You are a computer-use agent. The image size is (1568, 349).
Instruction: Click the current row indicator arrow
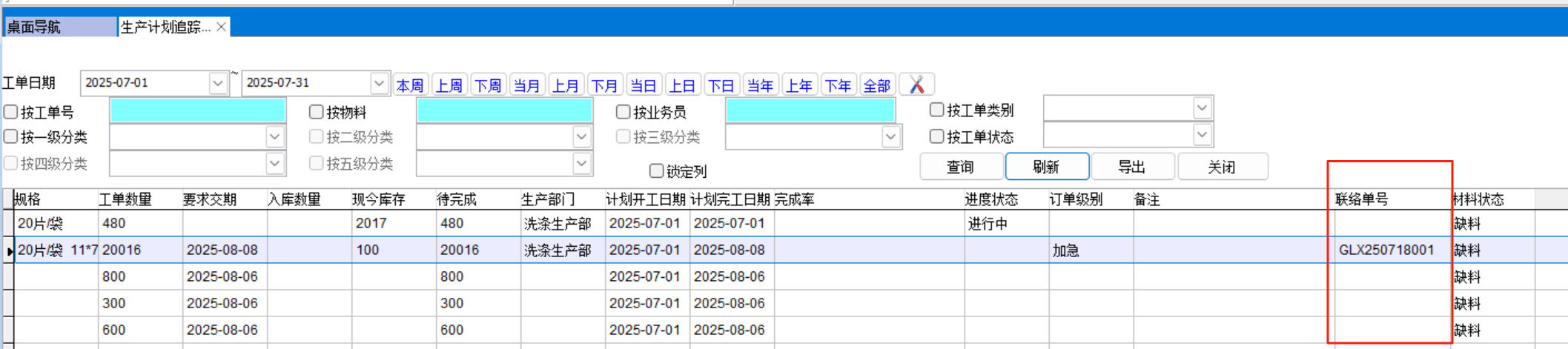(x=9, y=250)
